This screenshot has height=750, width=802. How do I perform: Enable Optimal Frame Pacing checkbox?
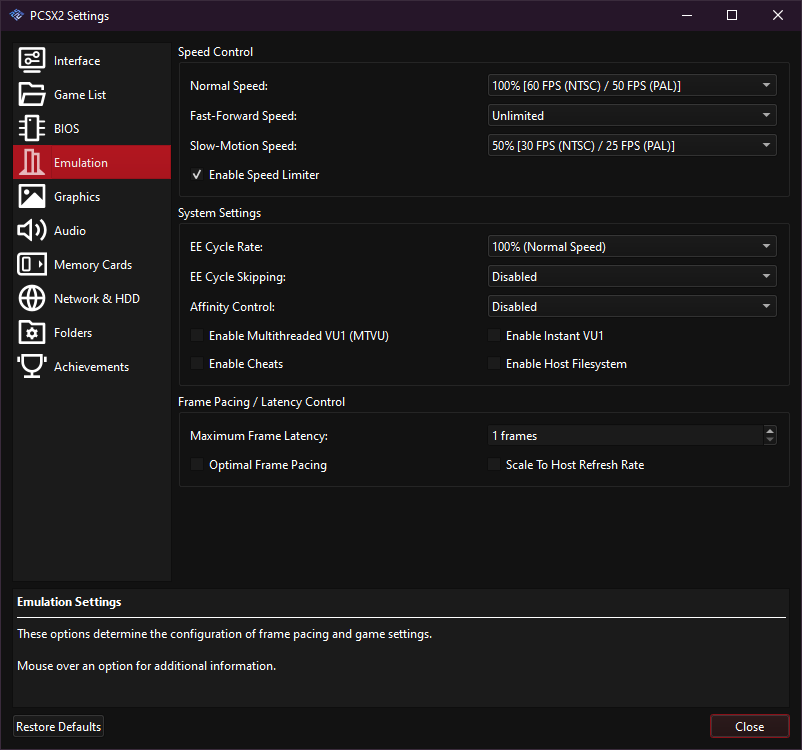coord(196,465)
